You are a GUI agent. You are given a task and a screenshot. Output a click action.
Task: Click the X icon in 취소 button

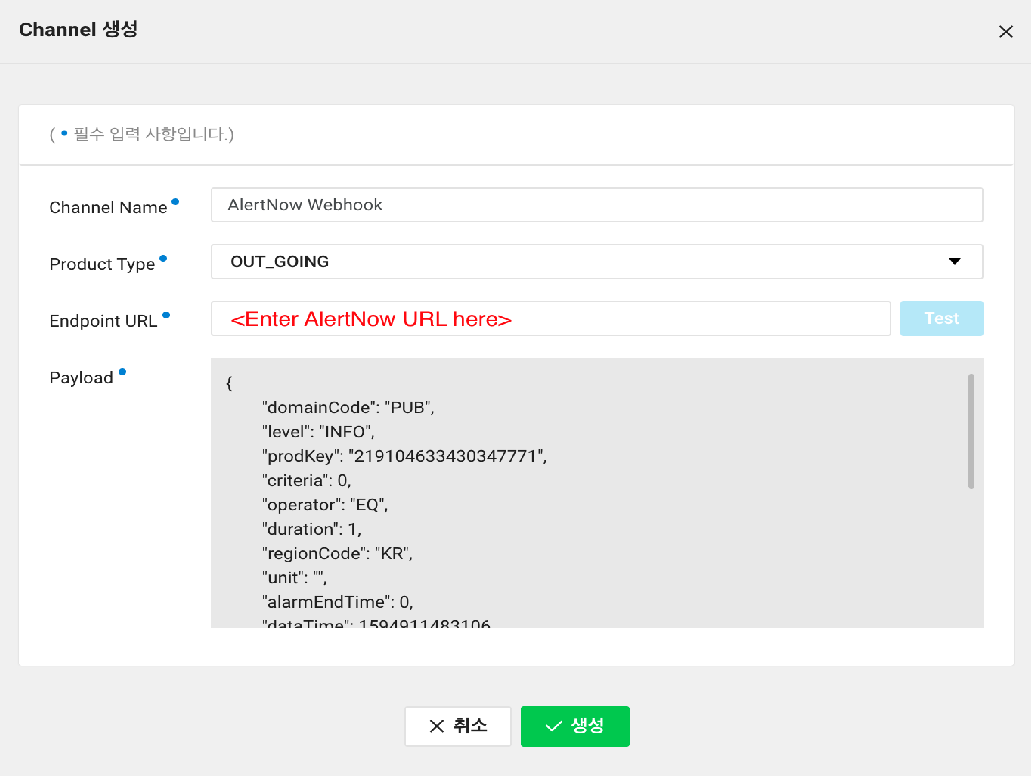(436, 727)
